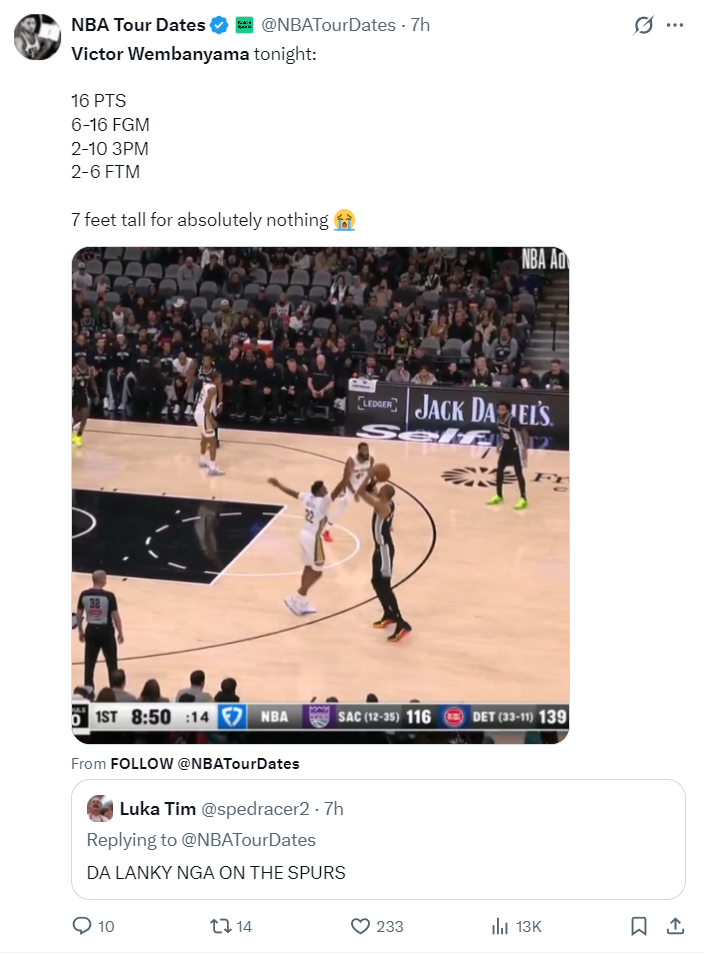Screen dimensions: 704x954
Task: Click Luka Tim's small avatar in the quoted post
Action: tap(100, 808)
